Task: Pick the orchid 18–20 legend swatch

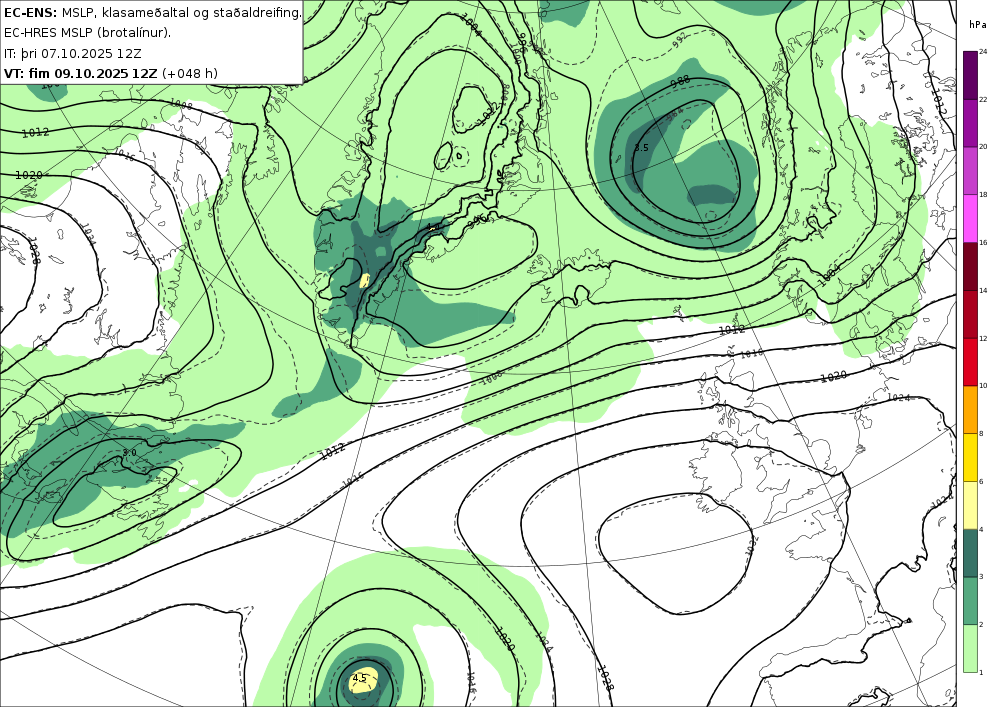Action: pyautogui.click(x=970, y=171)
